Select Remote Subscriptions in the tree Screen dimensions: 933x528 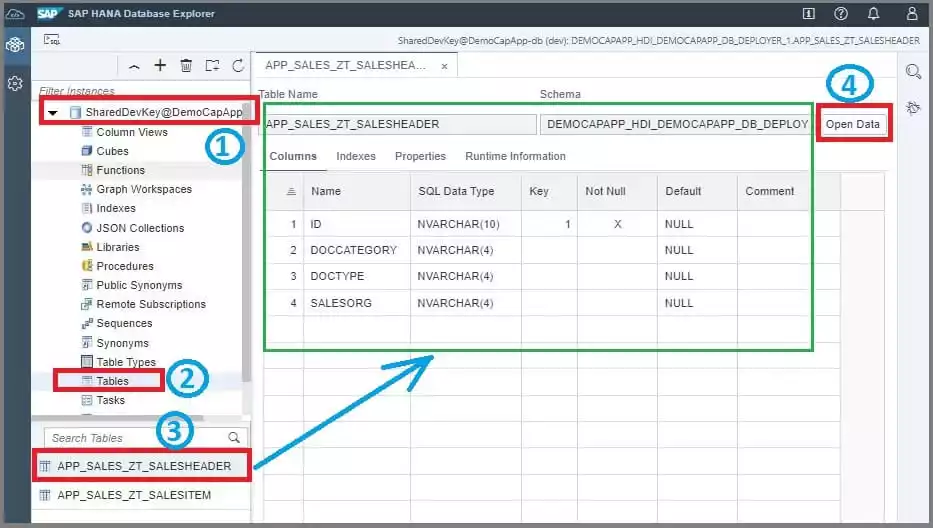[x=151, y=304]
